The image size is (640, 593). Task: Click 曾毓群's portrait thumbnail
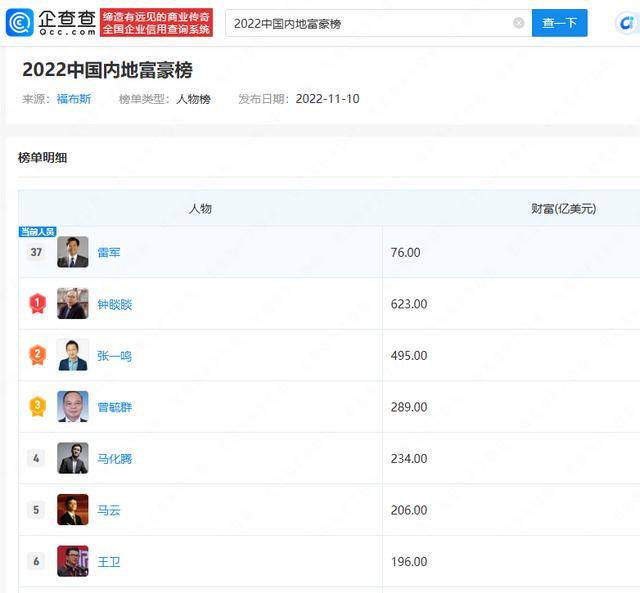point(73,406)
